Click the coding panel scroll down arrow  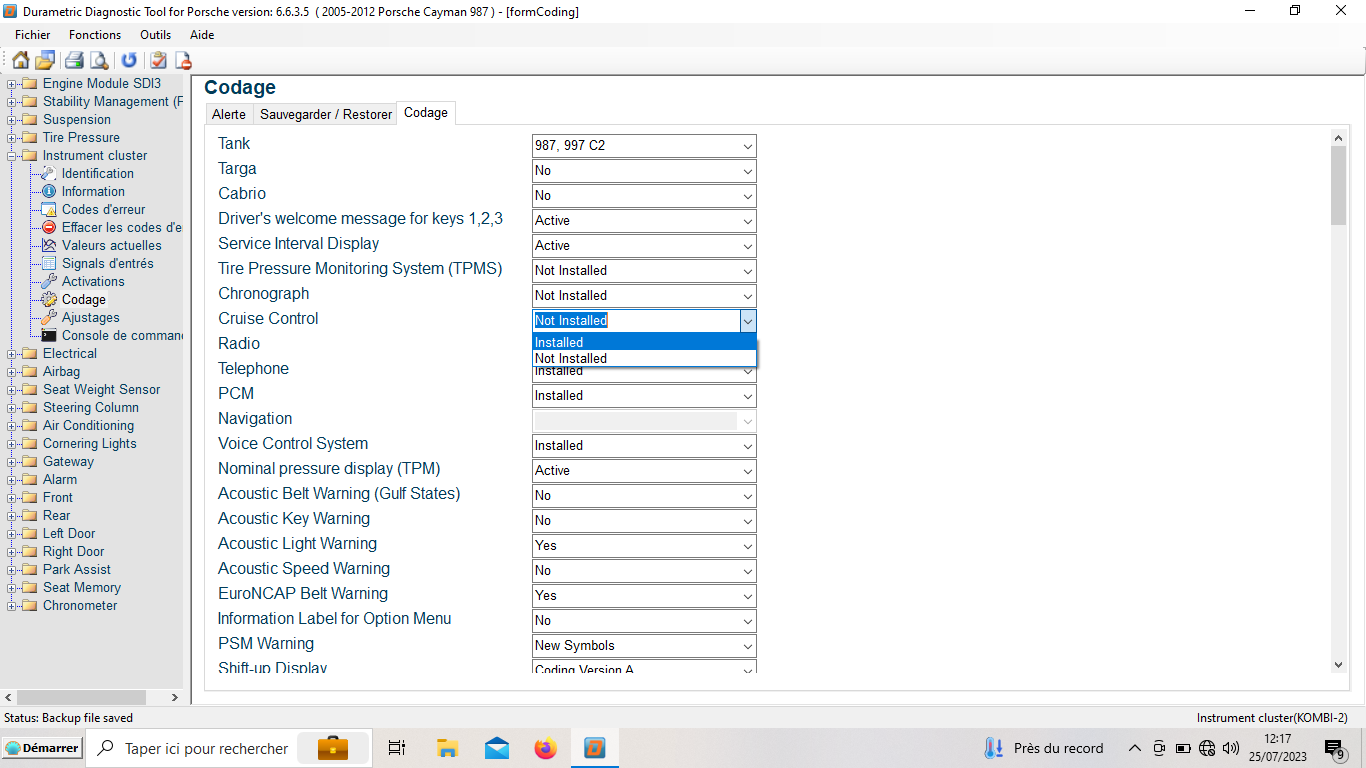[1339, 665]
